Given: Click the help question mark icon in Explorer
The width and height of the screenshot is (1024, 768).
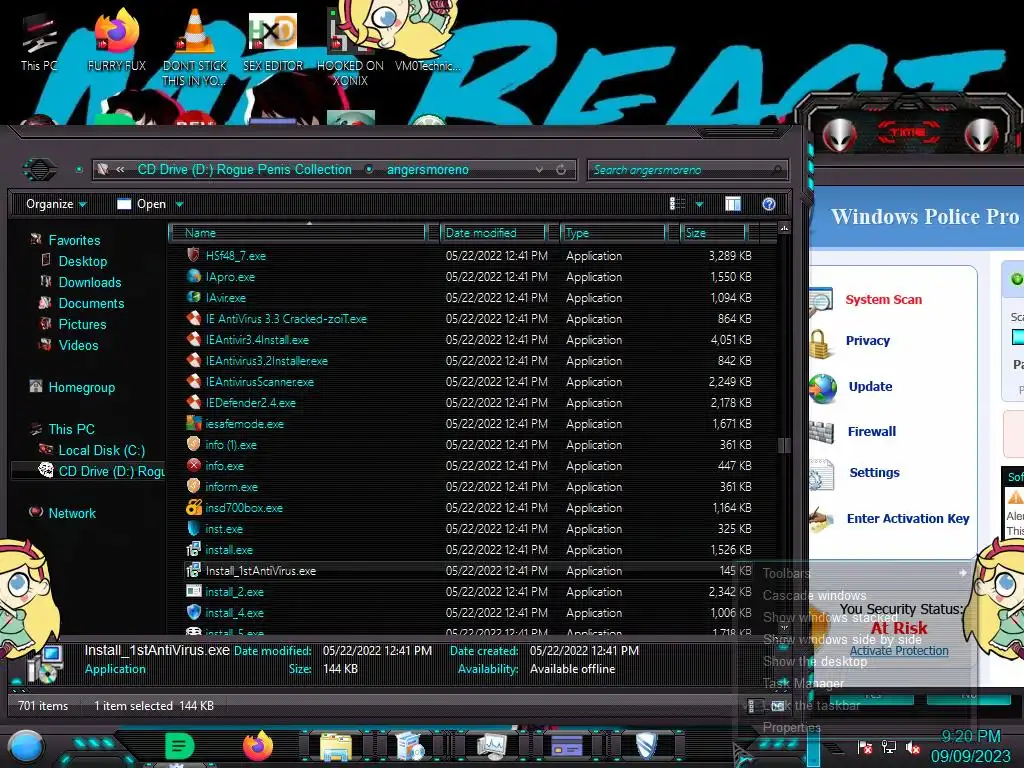Looking at the screenshot, I should 769,204.
